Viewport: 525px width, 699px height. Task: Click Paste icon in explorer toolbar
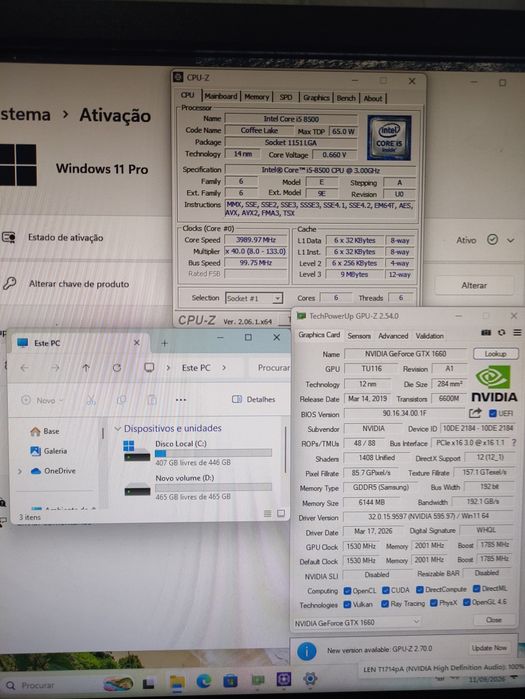[x=152, y=400]
